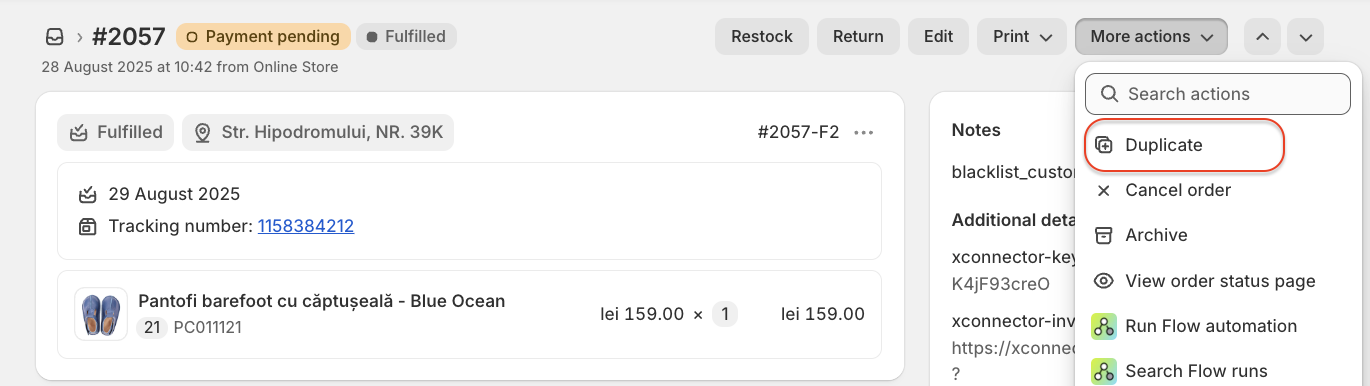
Task: Click the Cancel order X icon
Action: pyautogui.click(x=1104, y=190)
